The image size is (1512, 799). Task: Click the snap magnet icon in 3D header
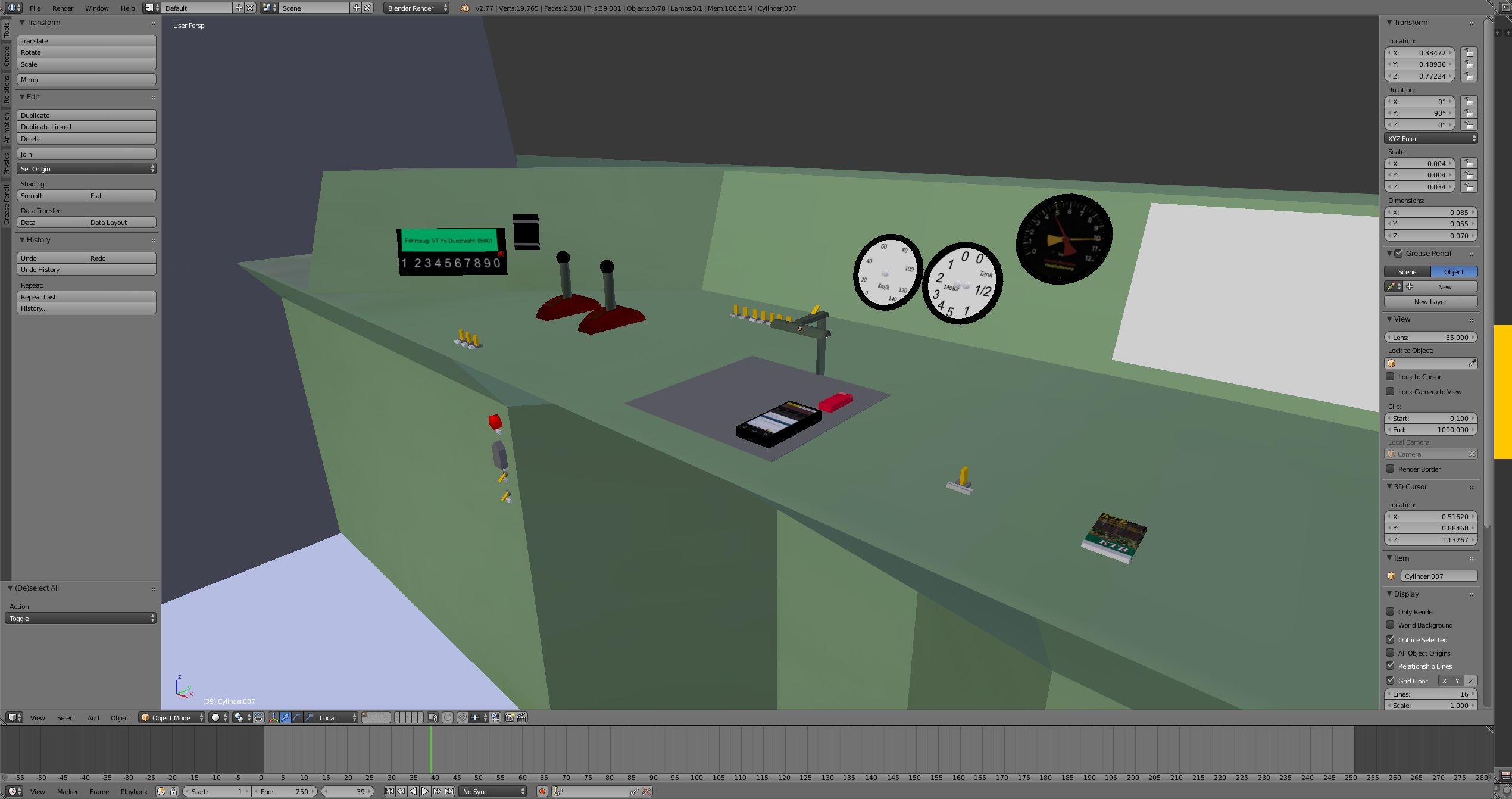[462, 717]
